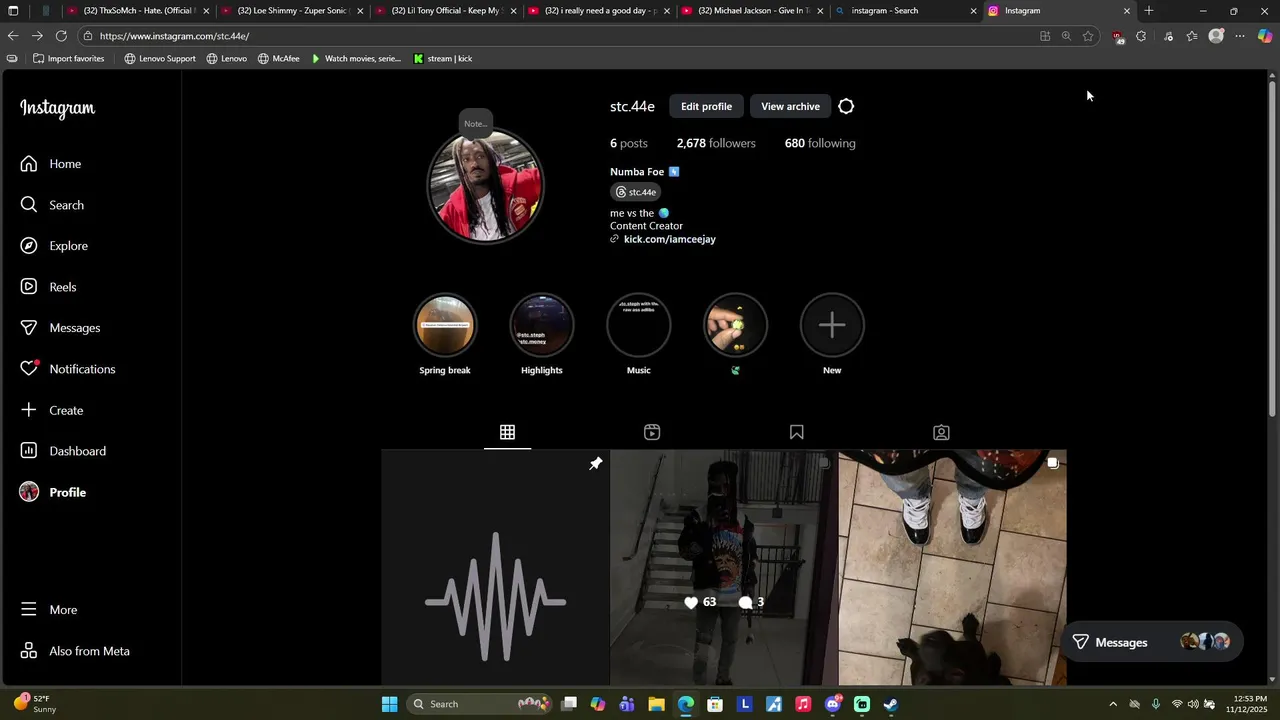Expand Also from Meta menu

(74, 651)
